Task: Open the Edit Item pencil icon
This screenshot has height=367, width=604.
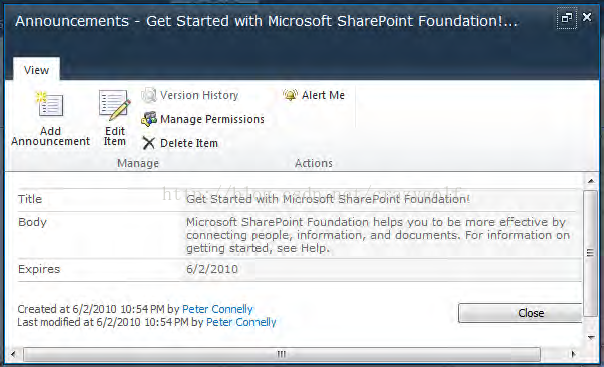Action: 114,105
